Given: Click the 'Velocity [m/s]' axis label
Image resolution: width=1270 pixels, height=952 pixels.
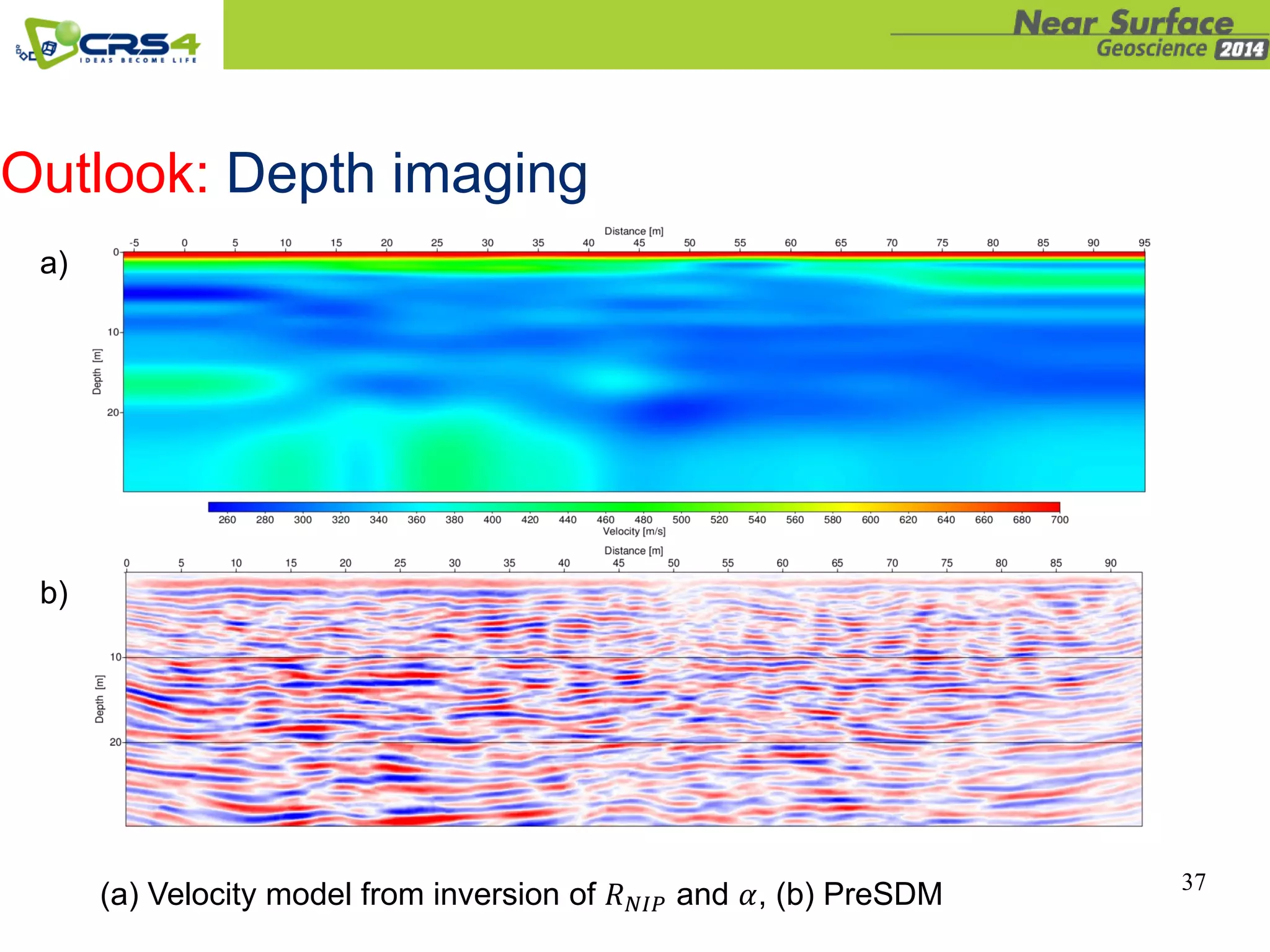Looking at the screenshot, I should [634, 532].
